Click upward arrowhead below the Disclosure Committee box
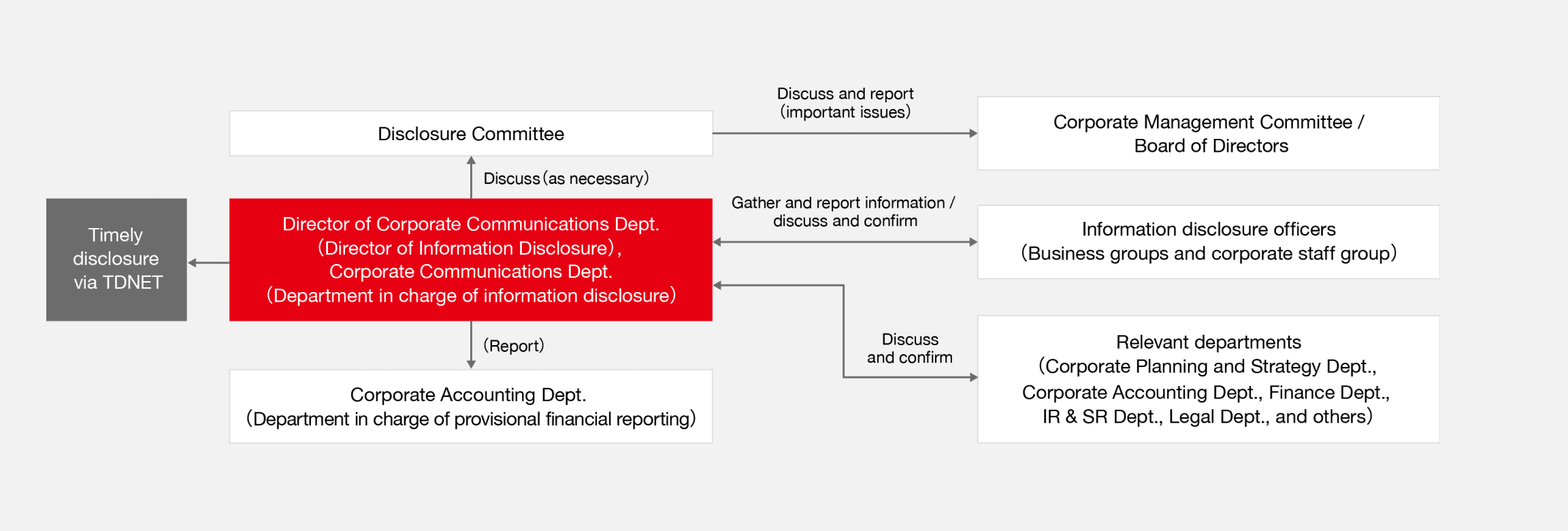 pyautogui.click(x=471, y=161)
